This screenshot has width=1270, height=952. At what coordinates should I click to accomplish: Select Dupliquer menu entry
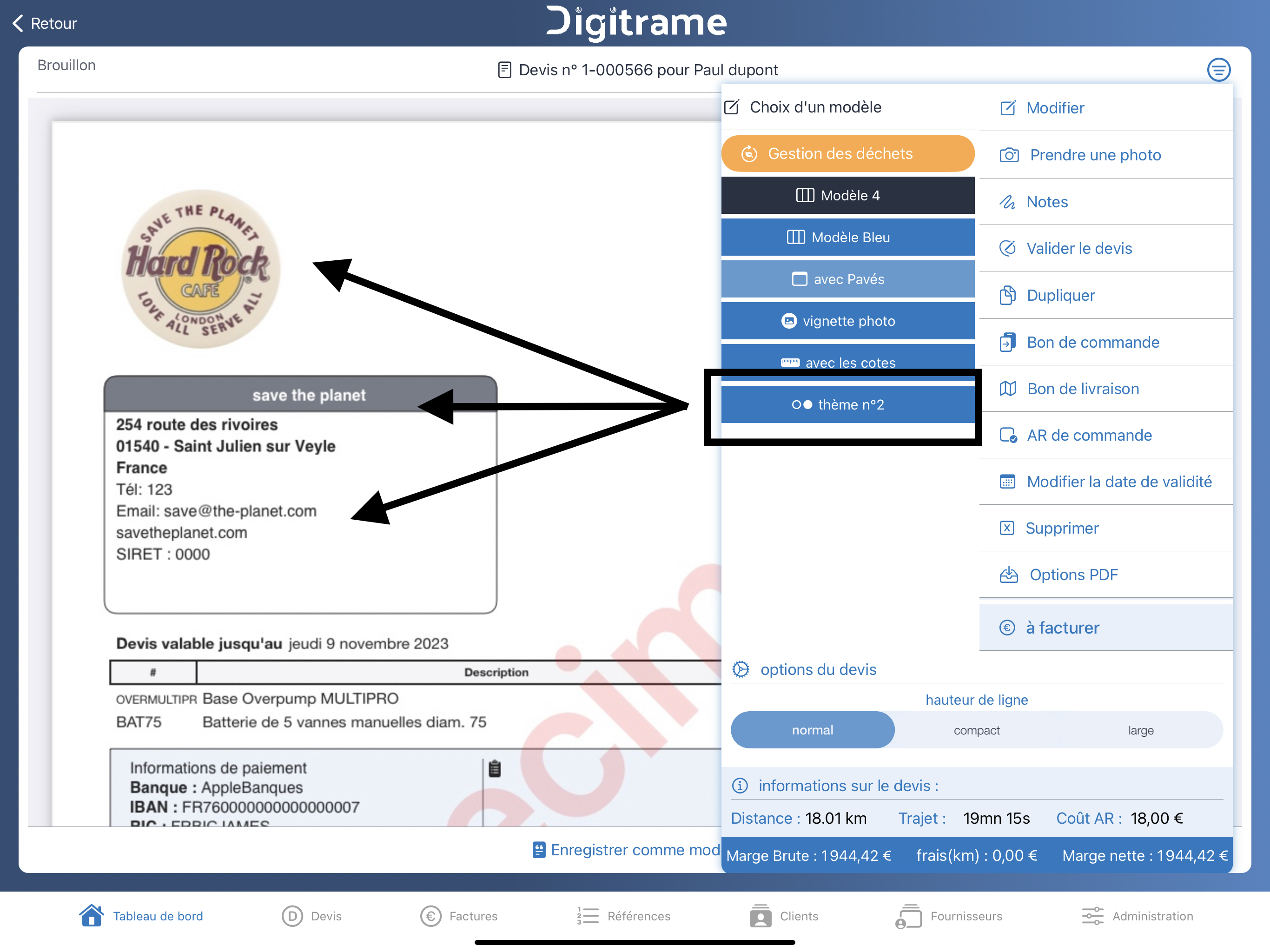1106,295
